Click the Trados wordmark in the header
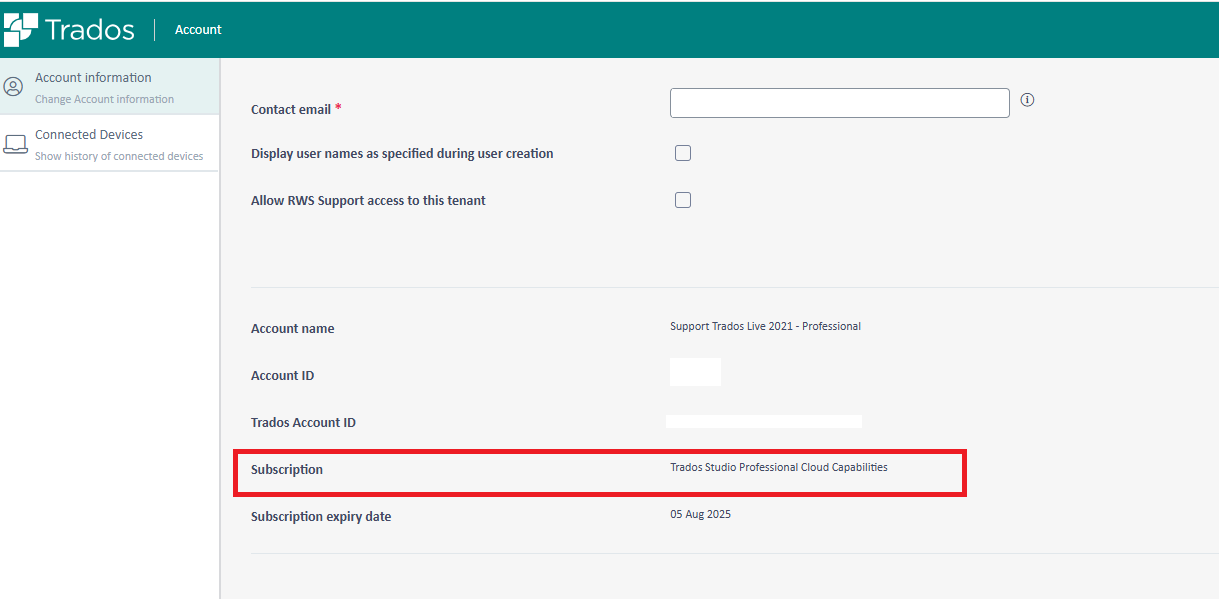1219x599 pixels. pyautogui.click(x=89, y=30)
